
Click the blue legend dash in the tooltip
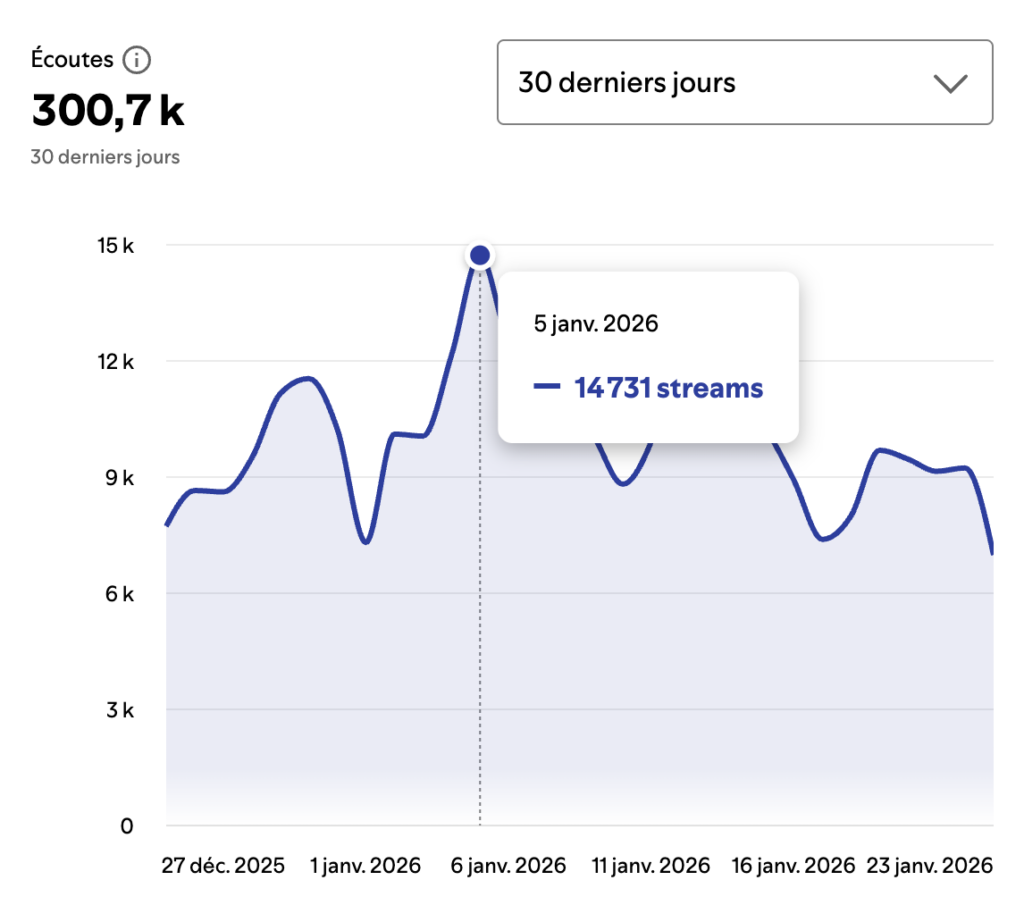coord(547,388)
